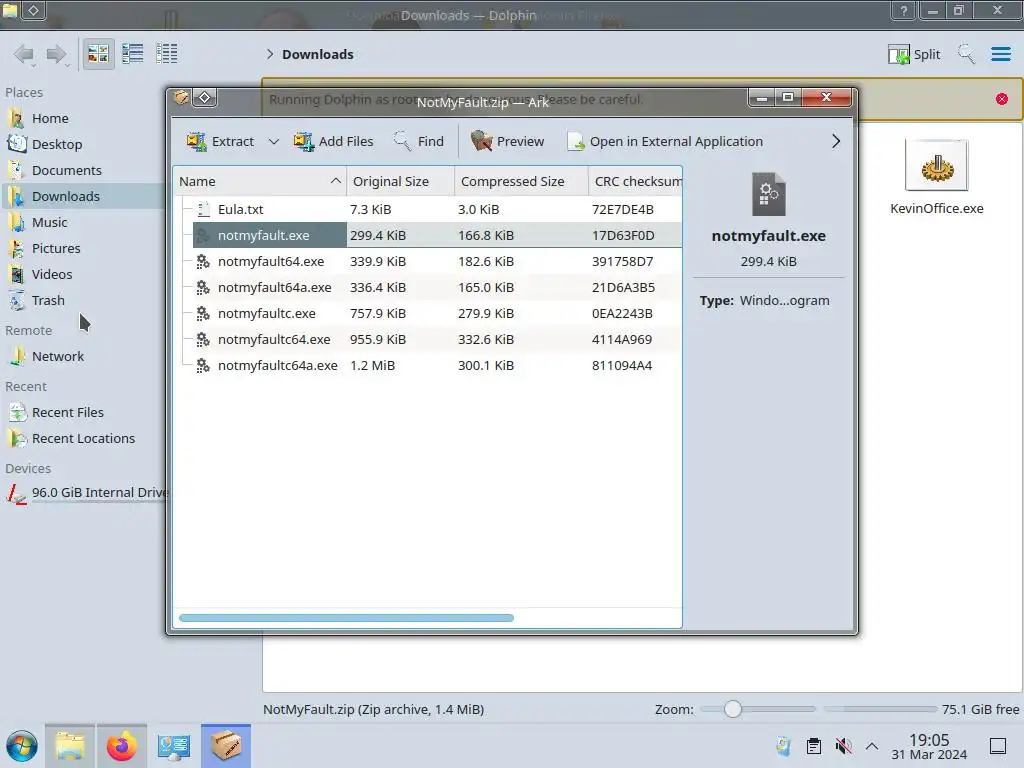
Task: Click the Ark pin/keep-above diamond icon
Action: tap(205, 98)
